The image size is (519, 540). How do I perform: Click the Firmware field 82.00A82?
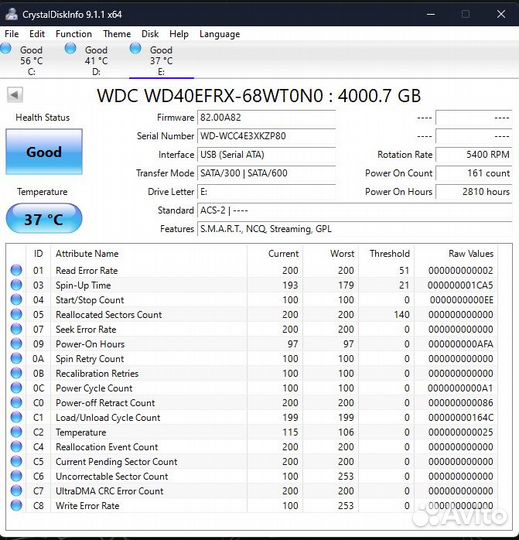pos(266,118)
